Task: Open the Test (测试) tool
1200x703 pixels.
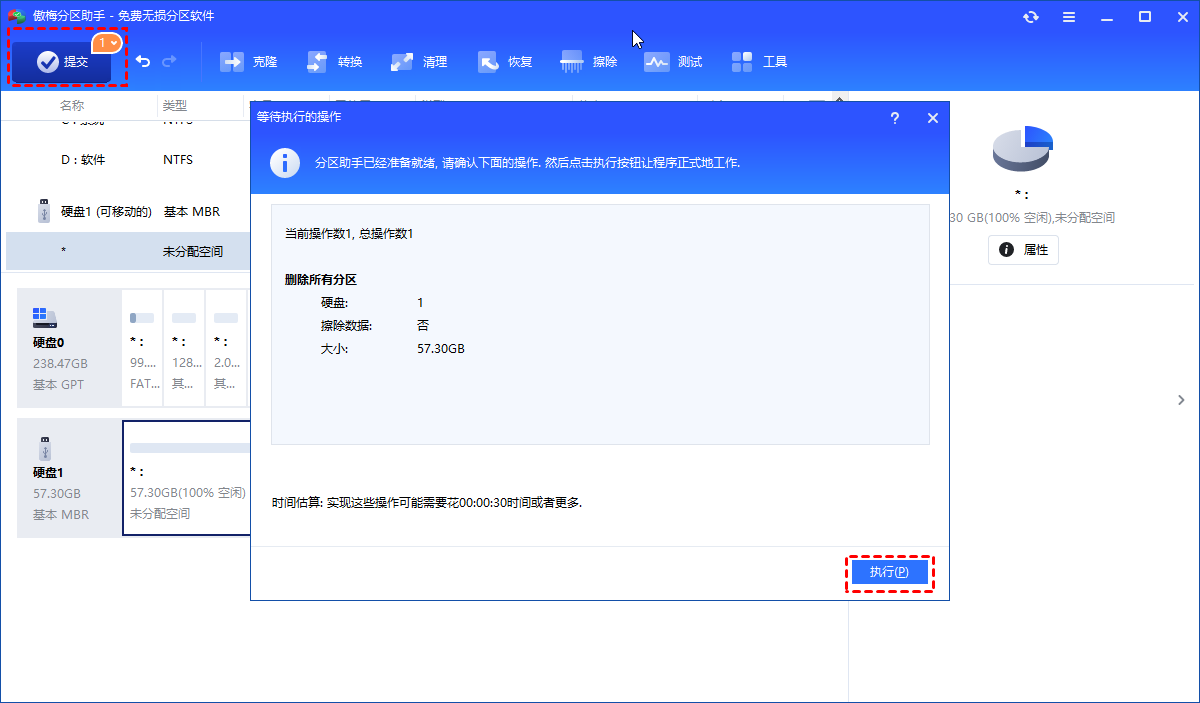Action: pos(674,62)
